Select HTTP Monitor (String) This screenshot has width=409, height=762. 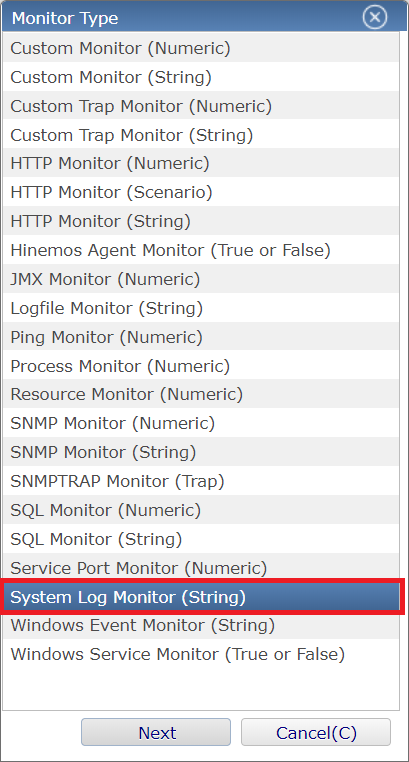click(201, 221)
